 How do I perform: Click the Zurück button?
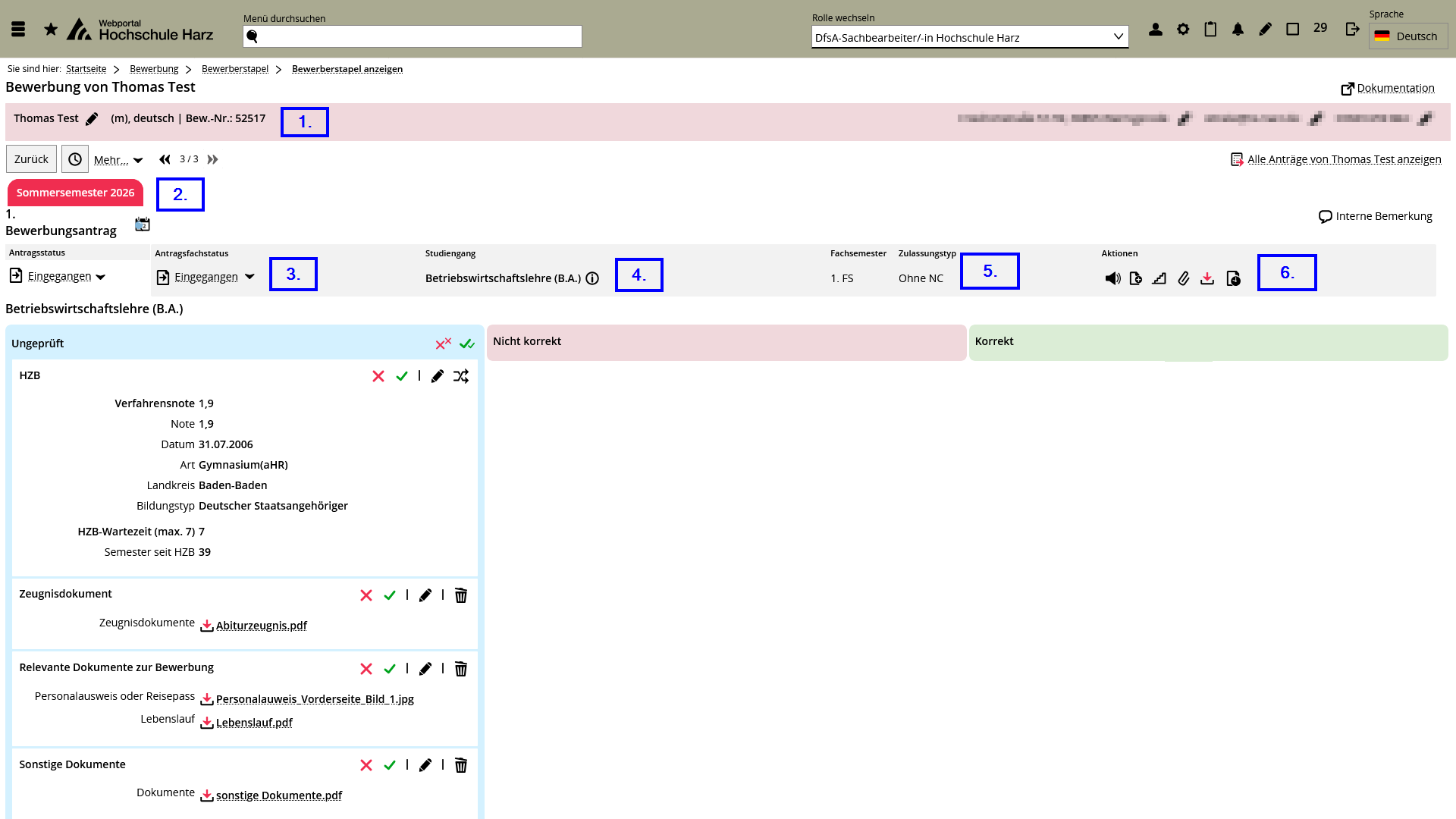pos(31,159)
